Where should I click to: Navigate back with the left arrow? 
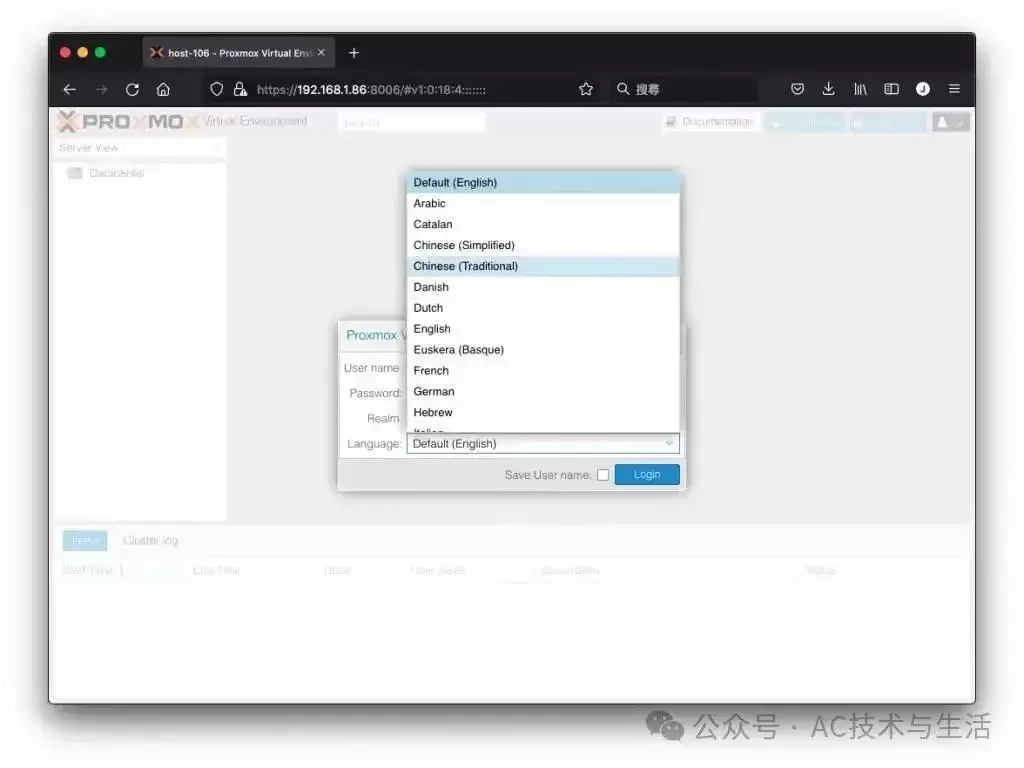click(x=70, y=89)
